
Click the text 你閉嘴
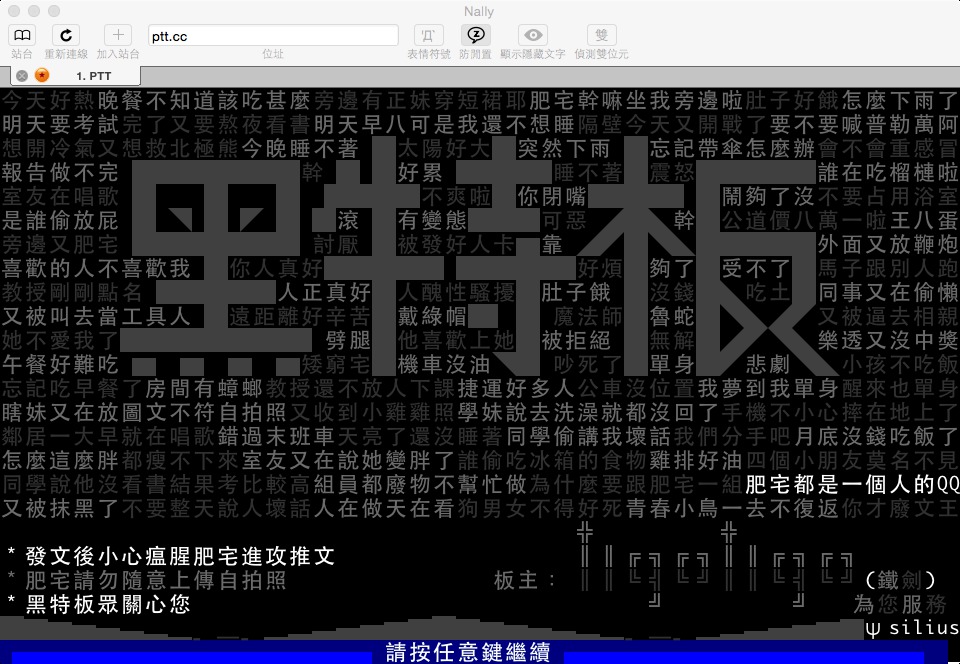click(552, 197)
